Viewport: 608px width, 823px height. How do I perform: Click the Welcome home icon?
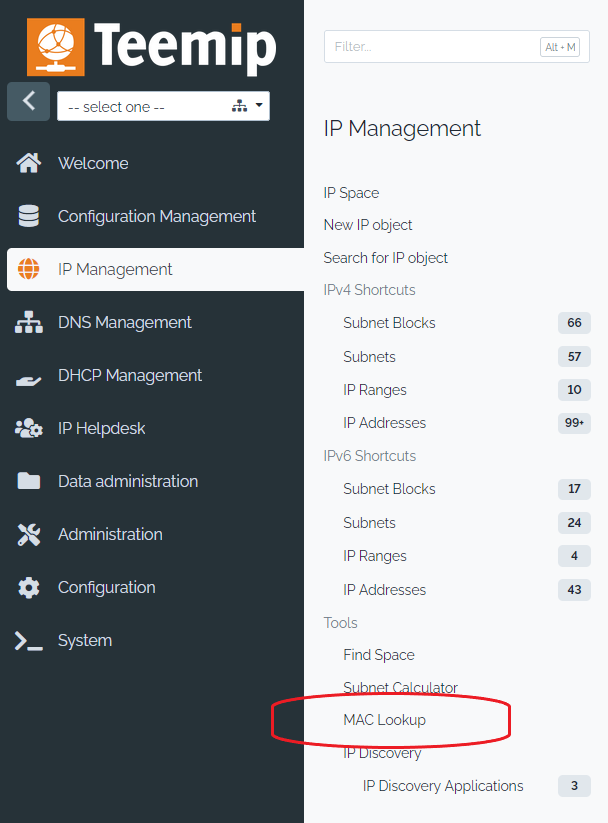(x=29, y=163)
